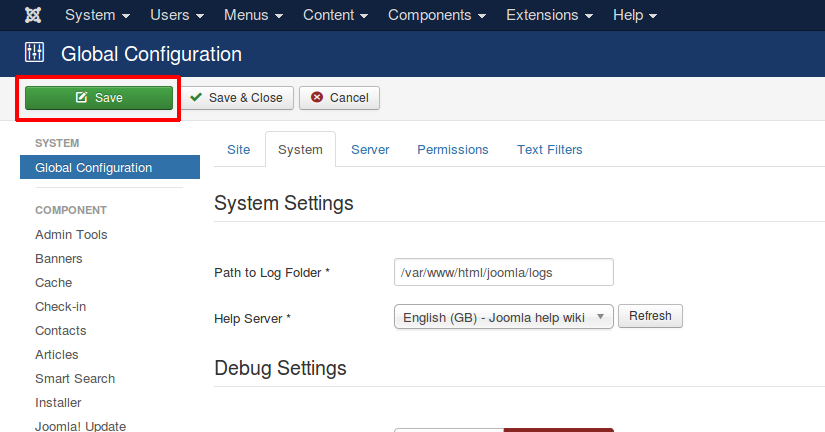Open the Help Server dropdown
Screen dimensions: 825x432
503,317
